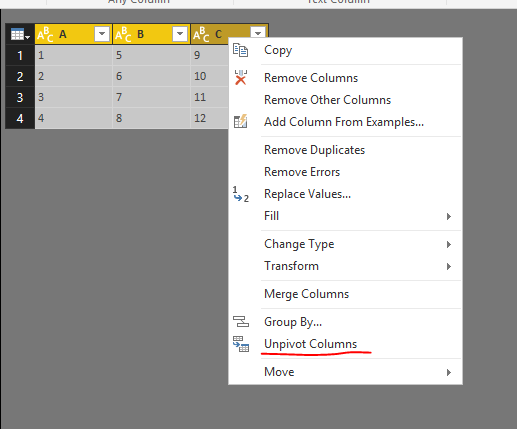Select Merge Columns
517x429 pixels.
[x=345, y=294]
